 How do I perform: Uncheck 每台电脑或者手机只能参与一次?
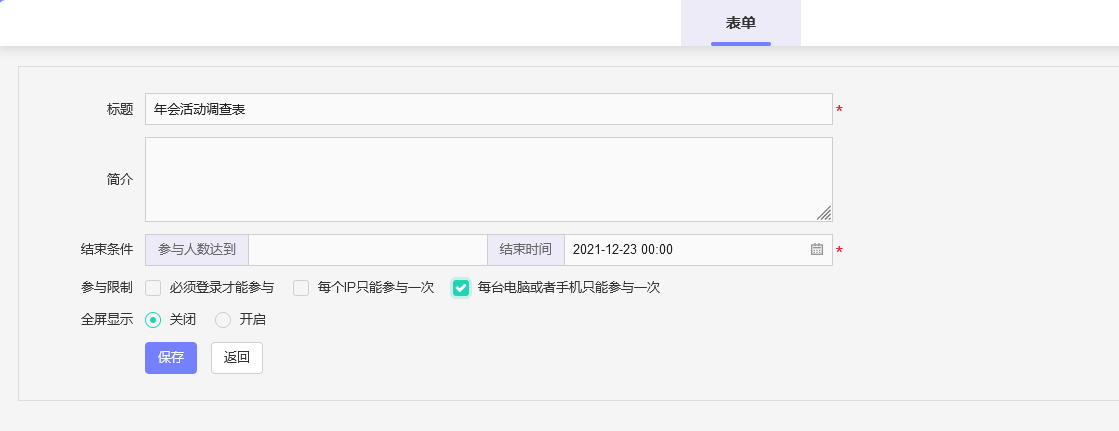pos(461,288)
